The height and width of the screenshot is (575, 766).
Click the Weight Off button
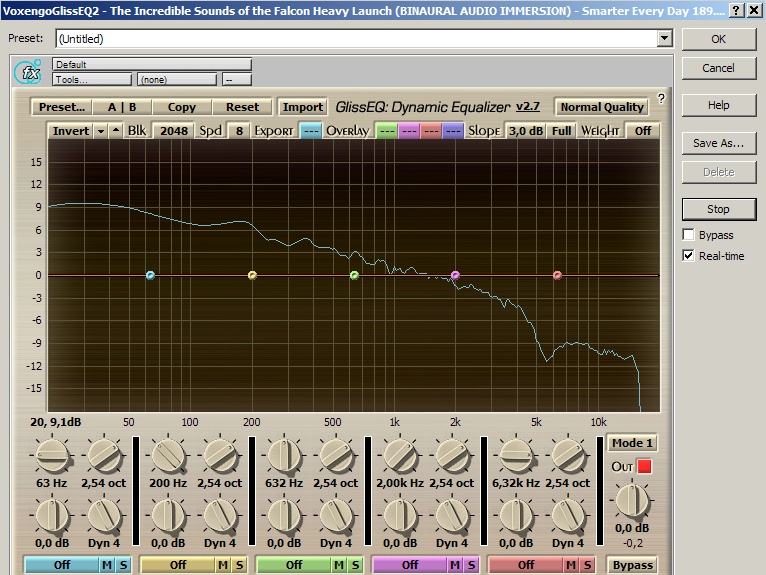(x=643, y=131)
